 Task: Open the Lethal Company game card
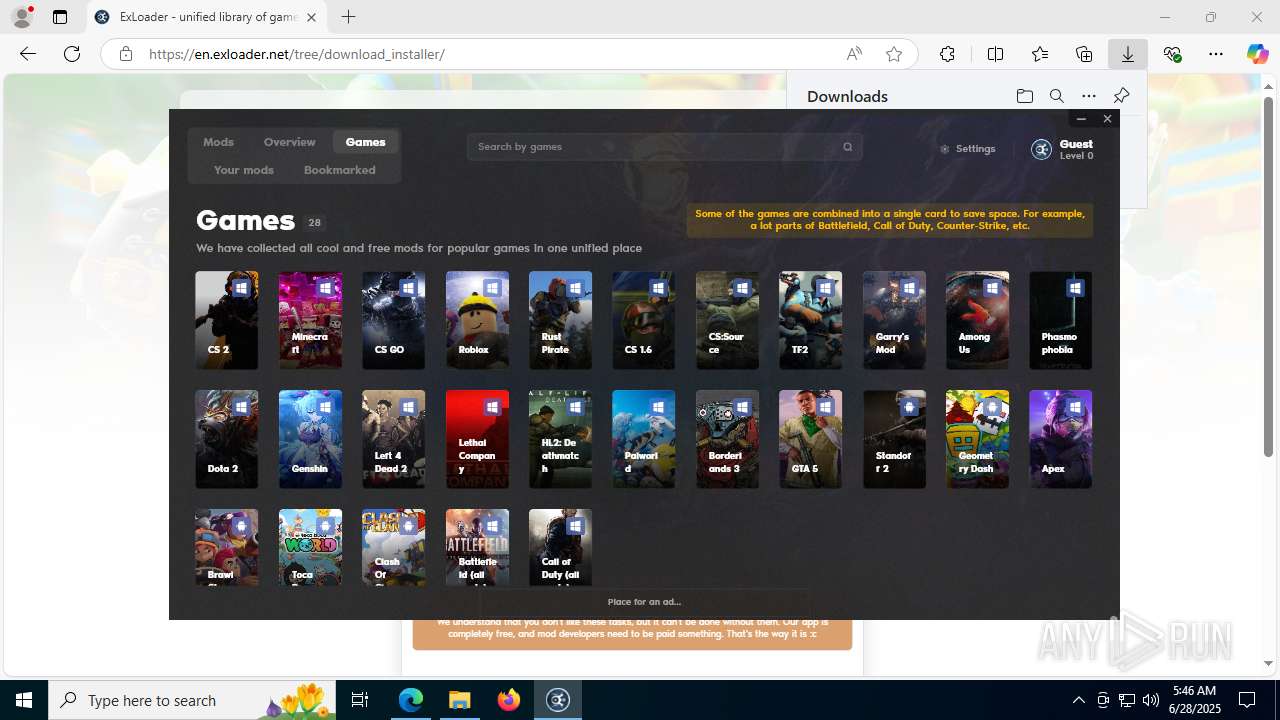(477, 439)
